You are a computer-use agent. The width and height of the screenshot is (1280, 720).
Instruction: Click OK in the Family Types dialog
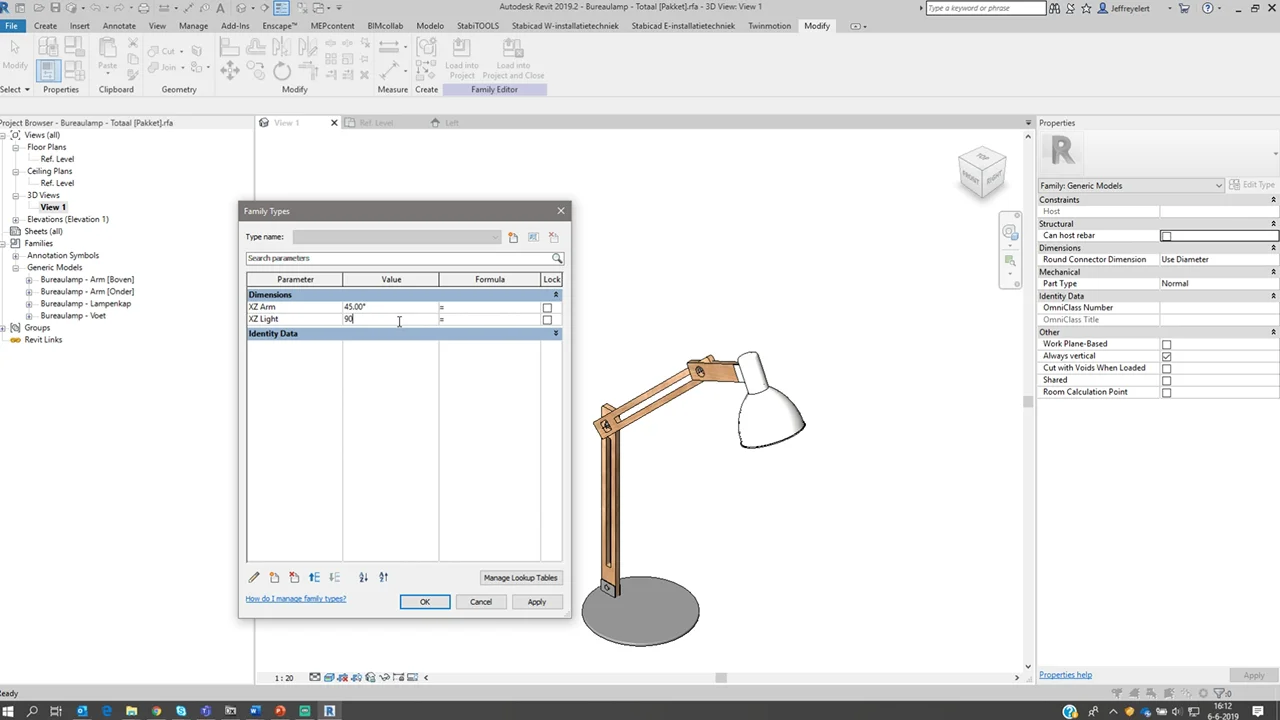[425, 602]
